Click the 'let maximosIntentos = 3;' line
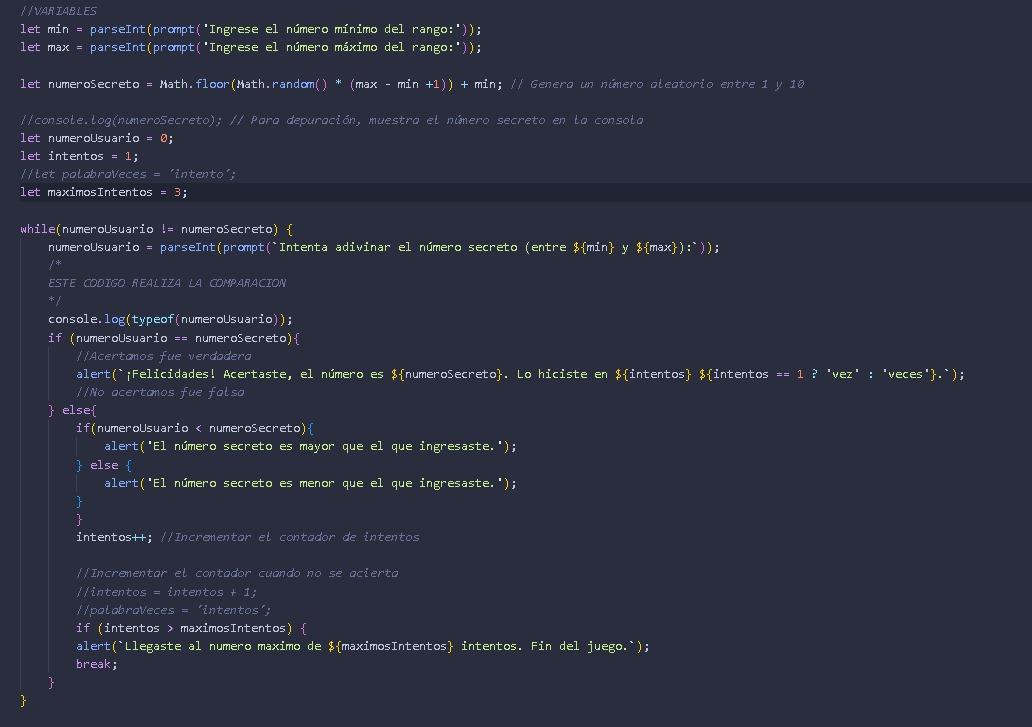 point(103,192)
